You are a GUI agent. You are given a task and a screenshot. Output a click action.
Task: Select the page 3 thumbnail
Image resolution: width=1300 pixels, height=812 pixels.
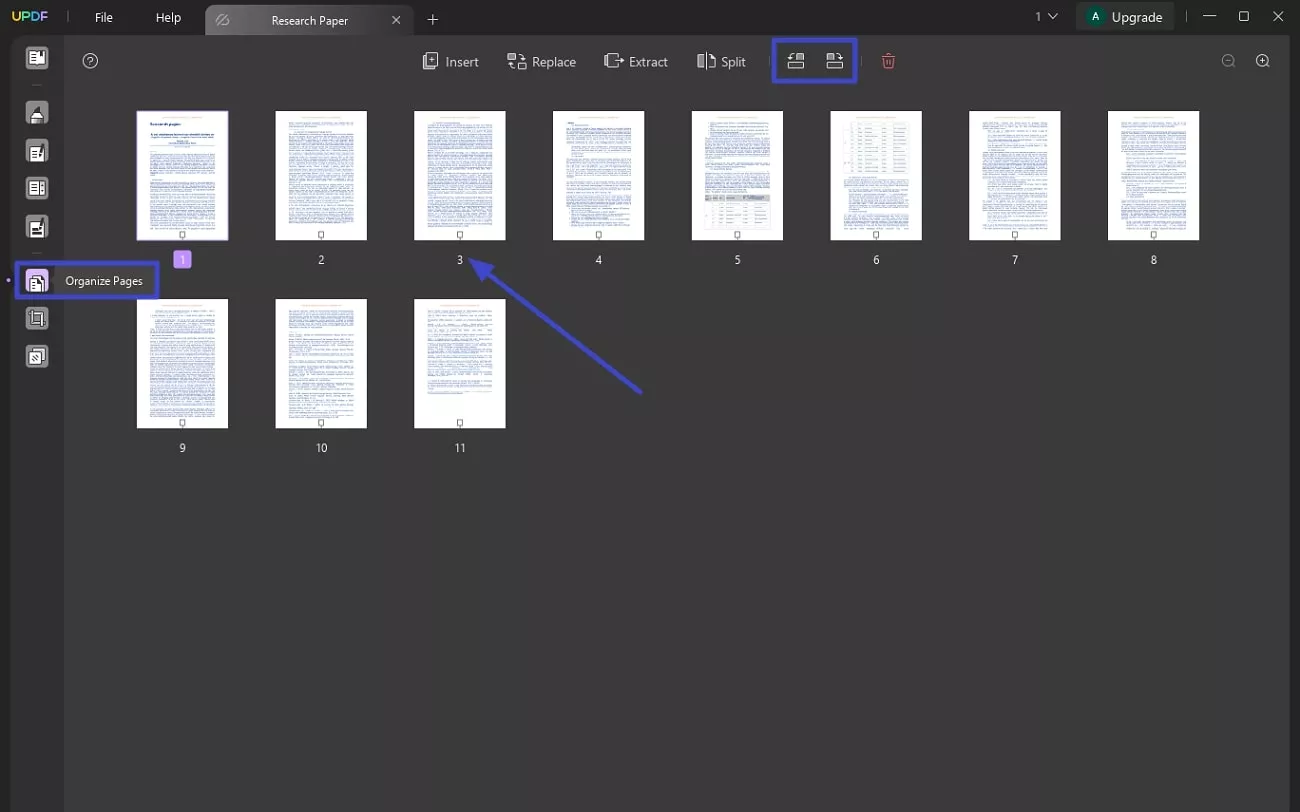[x=460, y=176]
